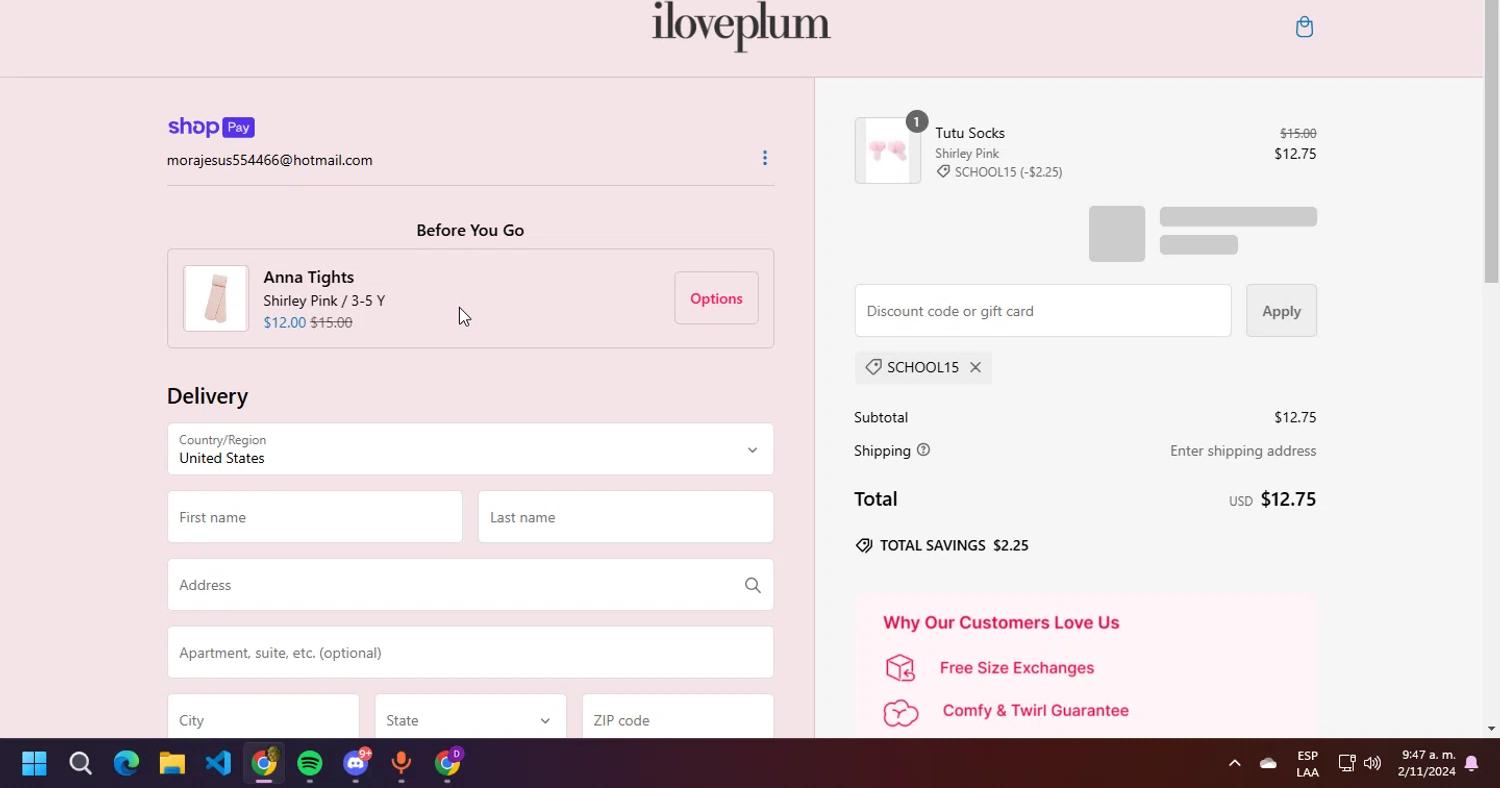Open second Chrome profile in taskbar
Viewport: 1500px width, 788px height.
(x=448, y=764)
